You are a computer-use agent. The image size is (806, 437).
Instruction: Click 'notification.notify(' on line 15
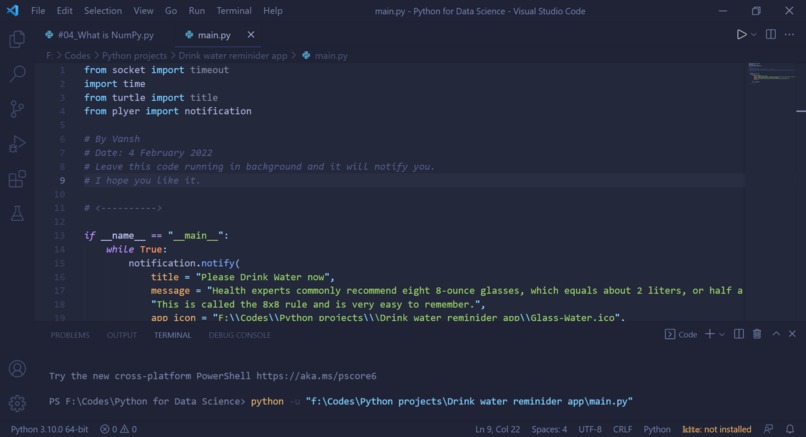click(x=184, y=263)
